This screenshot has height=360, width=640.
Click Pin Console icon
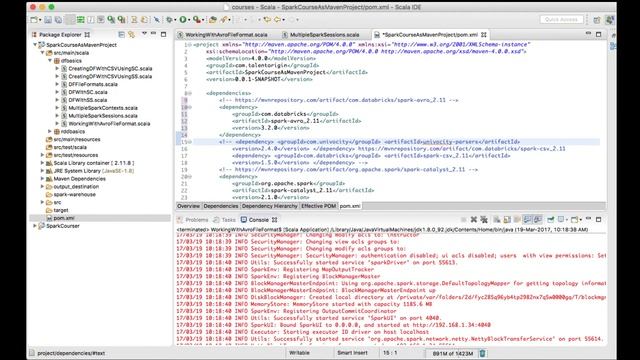point(551,220)
